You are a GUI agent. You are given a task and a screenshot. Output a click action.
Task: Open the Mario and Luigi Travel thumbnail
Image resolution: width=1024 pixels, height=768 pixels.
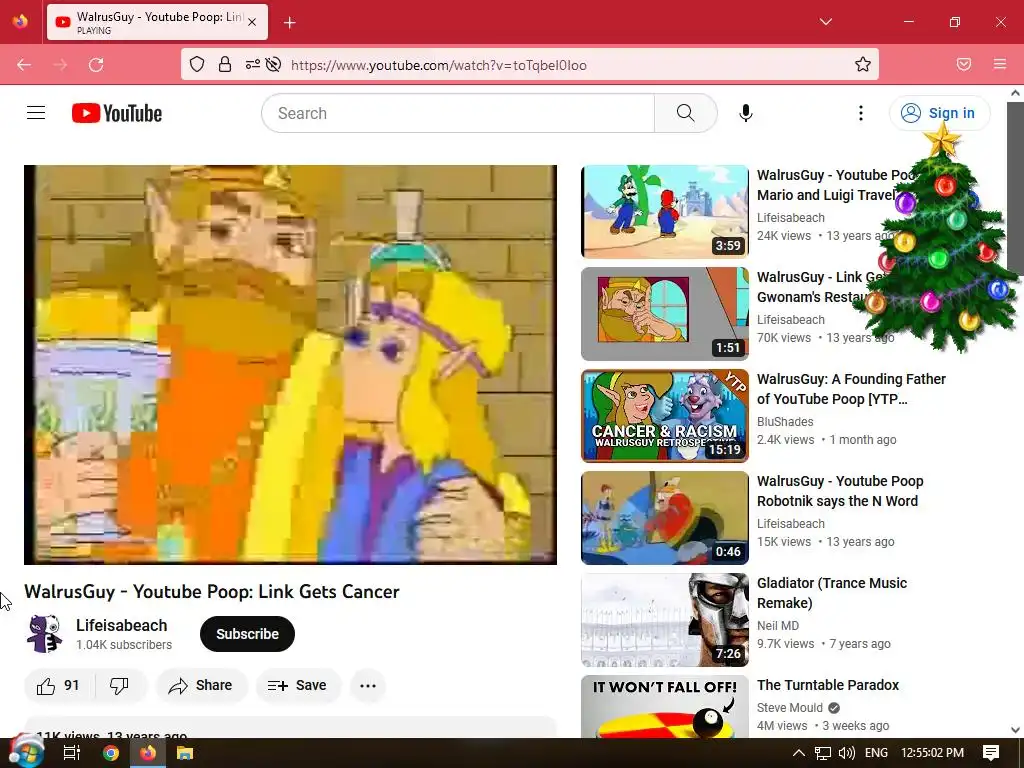(665, 212)
